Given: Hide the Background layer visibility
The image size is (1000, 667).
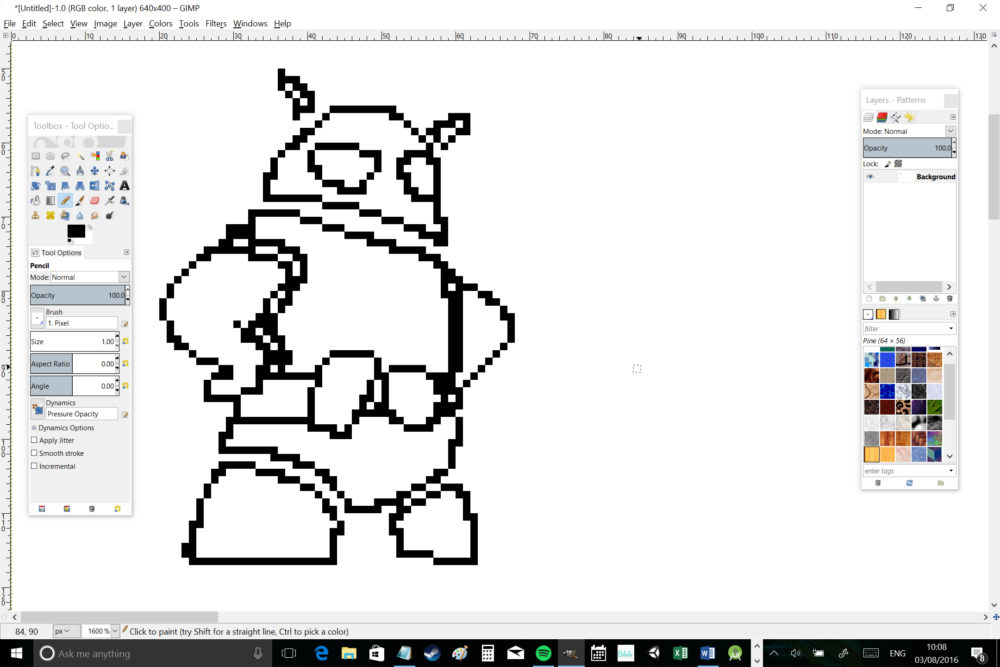Looking at the screenshot, I should [870, 176].
